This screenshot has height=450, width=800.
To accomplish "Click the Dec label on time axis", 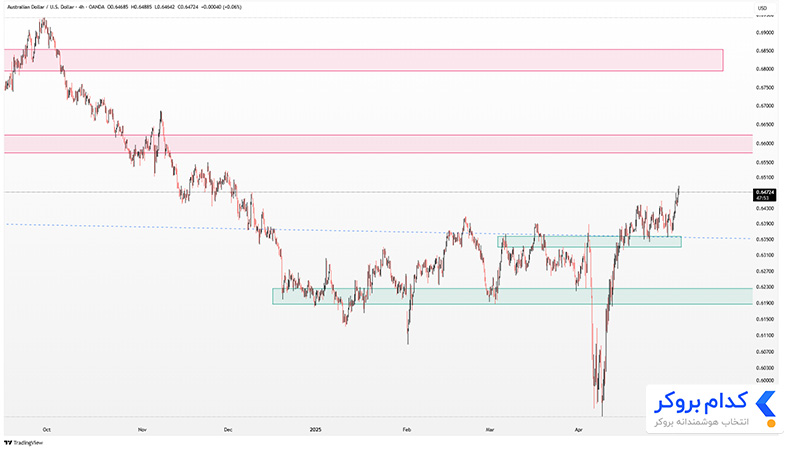I will click(x=228, y=430).
